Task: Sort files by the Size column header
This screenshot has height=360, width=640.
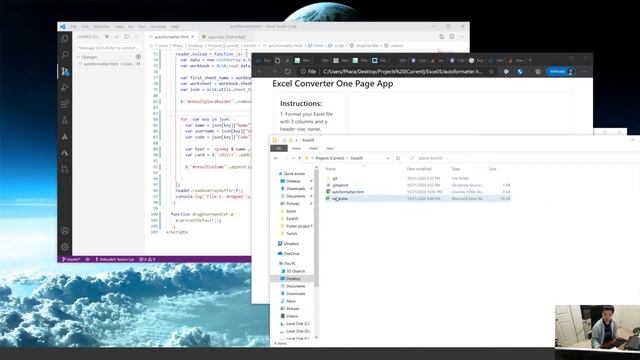Action: pyautogui.click(x=493, y=169)
